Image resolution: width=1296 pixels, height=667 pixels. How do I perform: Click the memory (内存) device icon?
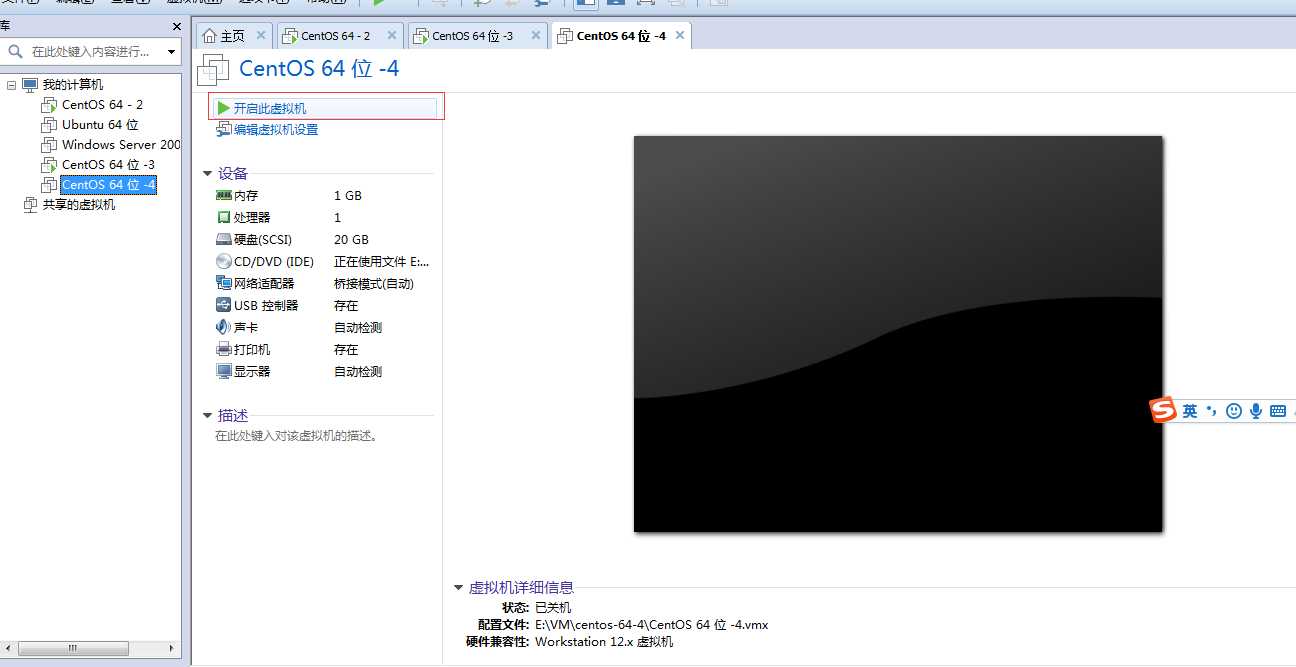pos(224,196)
